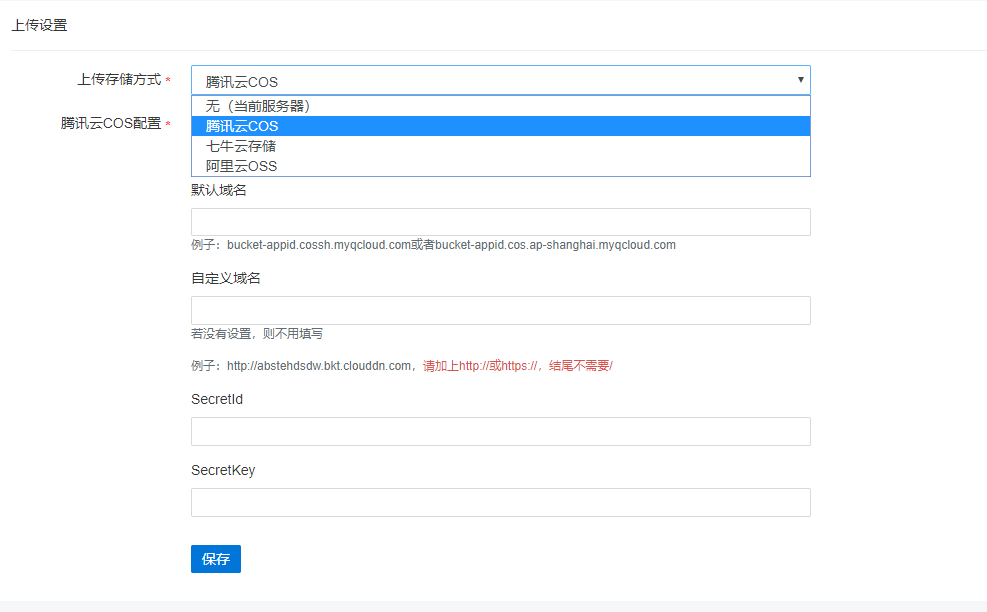Focus the 自定义域名 input field
Screen dimensions: 987x612
tap(500, 310)
